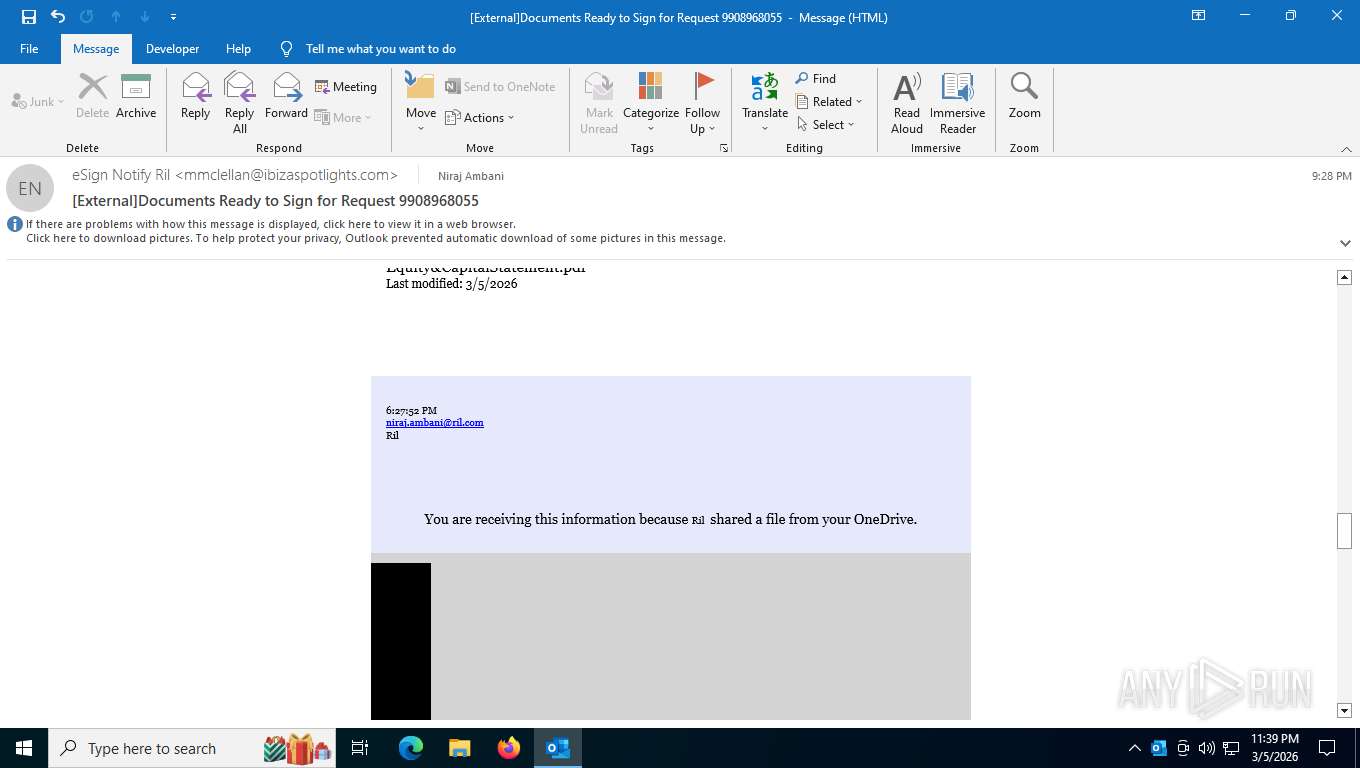
Task: Click the scroll up arrow
Action: coord(1345,277)
